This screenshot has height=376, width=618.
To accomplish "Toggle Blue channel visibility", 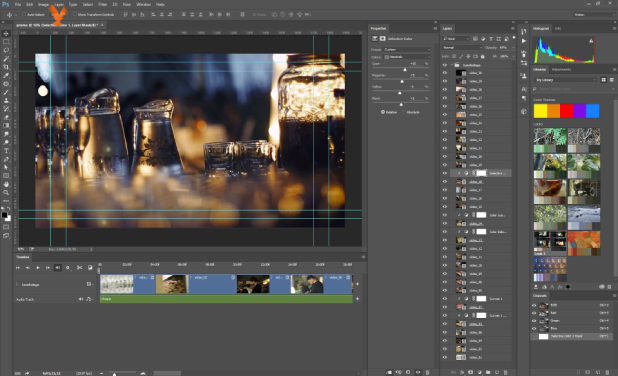I will pos(534,328).
